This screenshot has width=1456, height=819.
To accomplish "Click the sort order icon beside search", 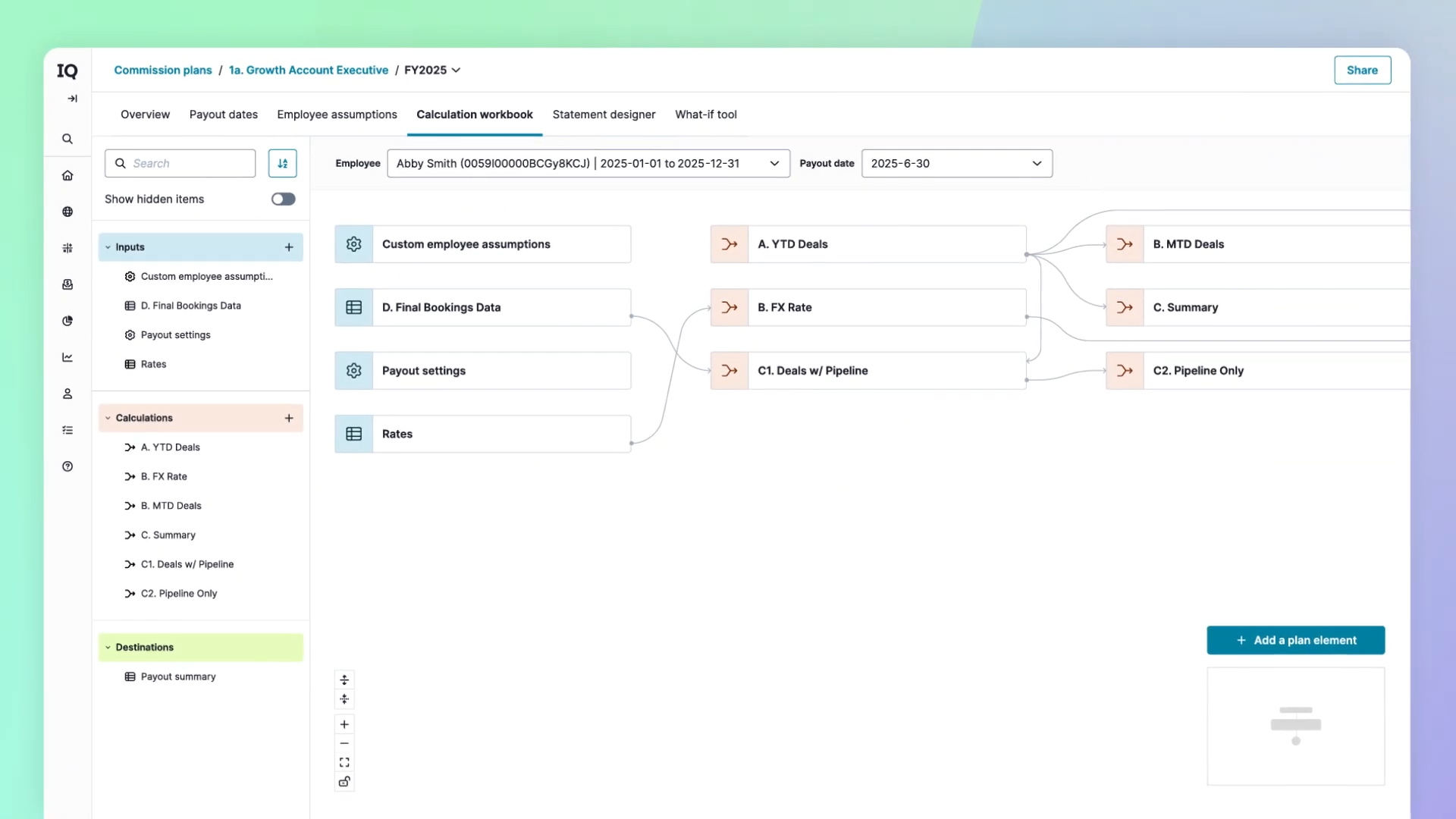I will point(282,163).
